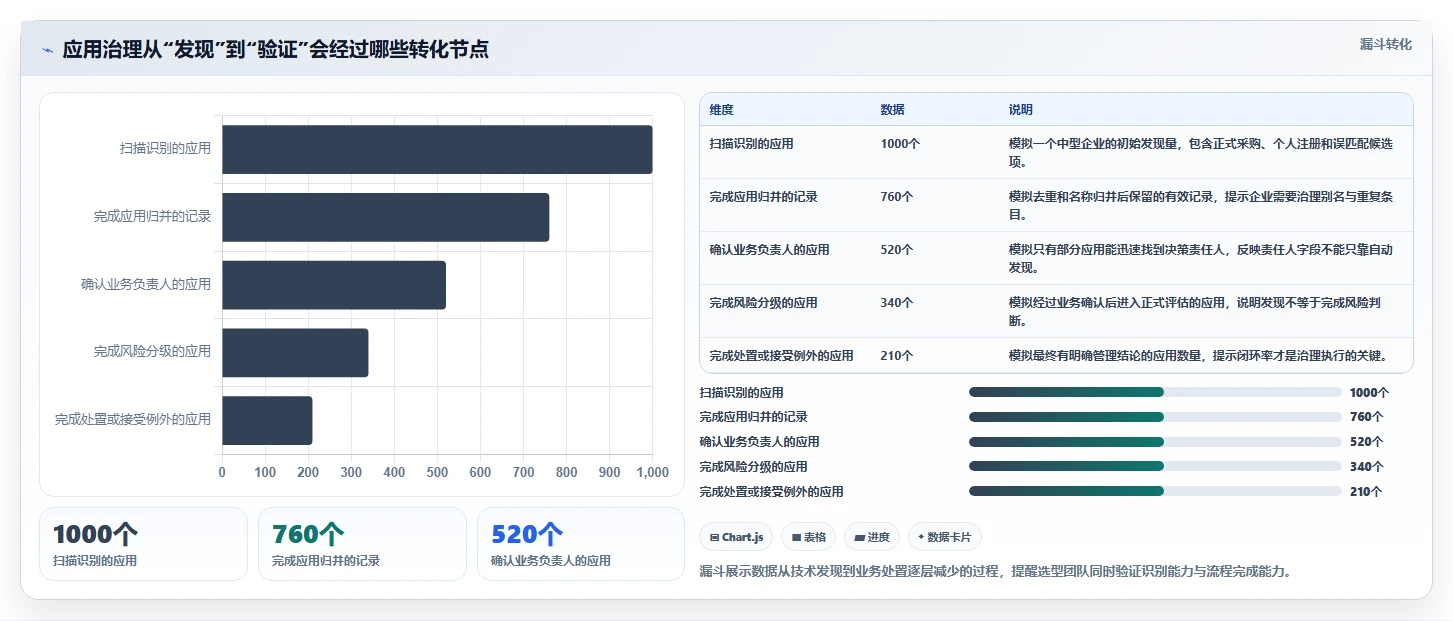Click the chart axis label 500
This screenshot has width=1453, height=621.
tap(437, 472)
